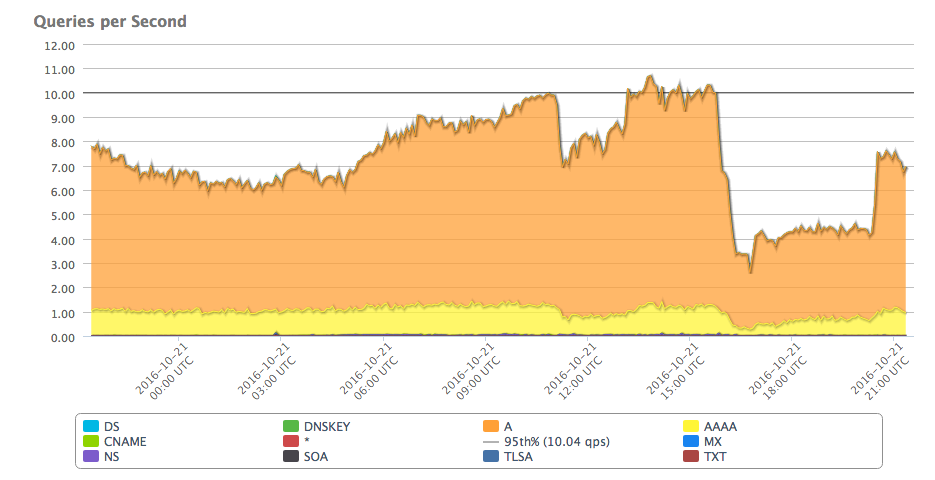The height and width of the screenshot is (480, 935).
Task: Toggle the CNAME series legend swatch
Action: point(91,441)
